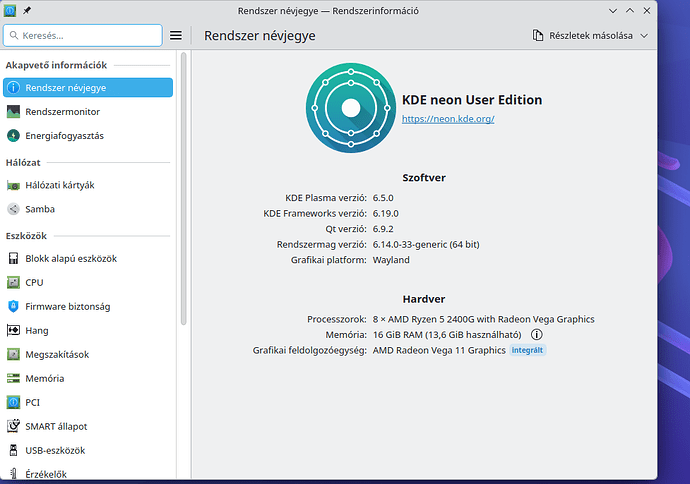Click the Samba share icon
This screenshot has height=484, width=690.
14,209
